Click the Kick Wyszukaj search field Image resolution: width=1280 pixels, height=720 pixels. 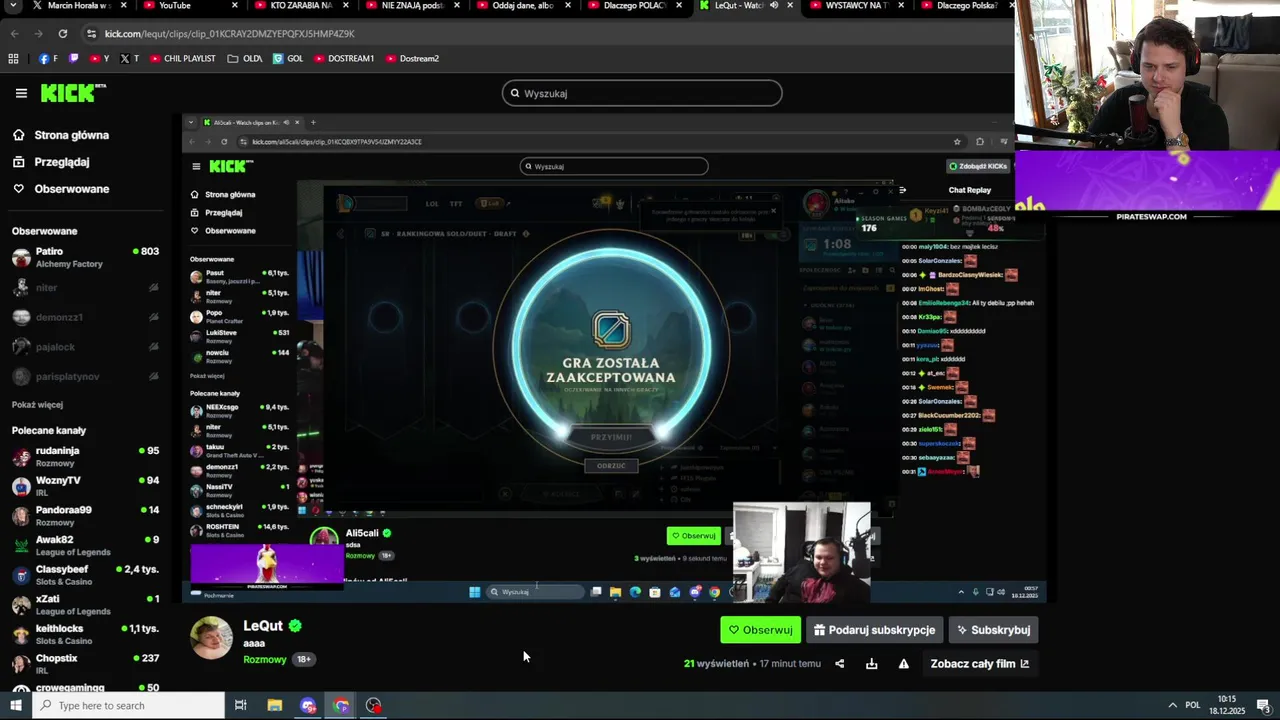coord(642,93)
